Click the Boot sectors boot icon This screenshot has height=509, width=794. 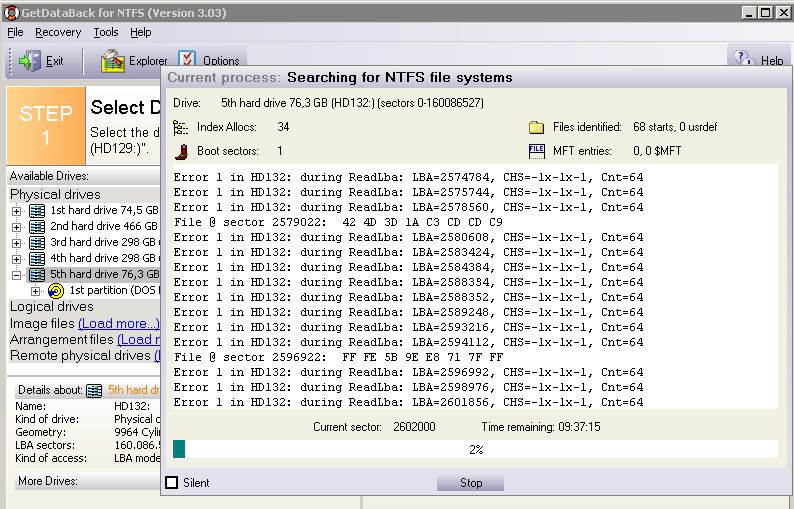coord(182,151)
